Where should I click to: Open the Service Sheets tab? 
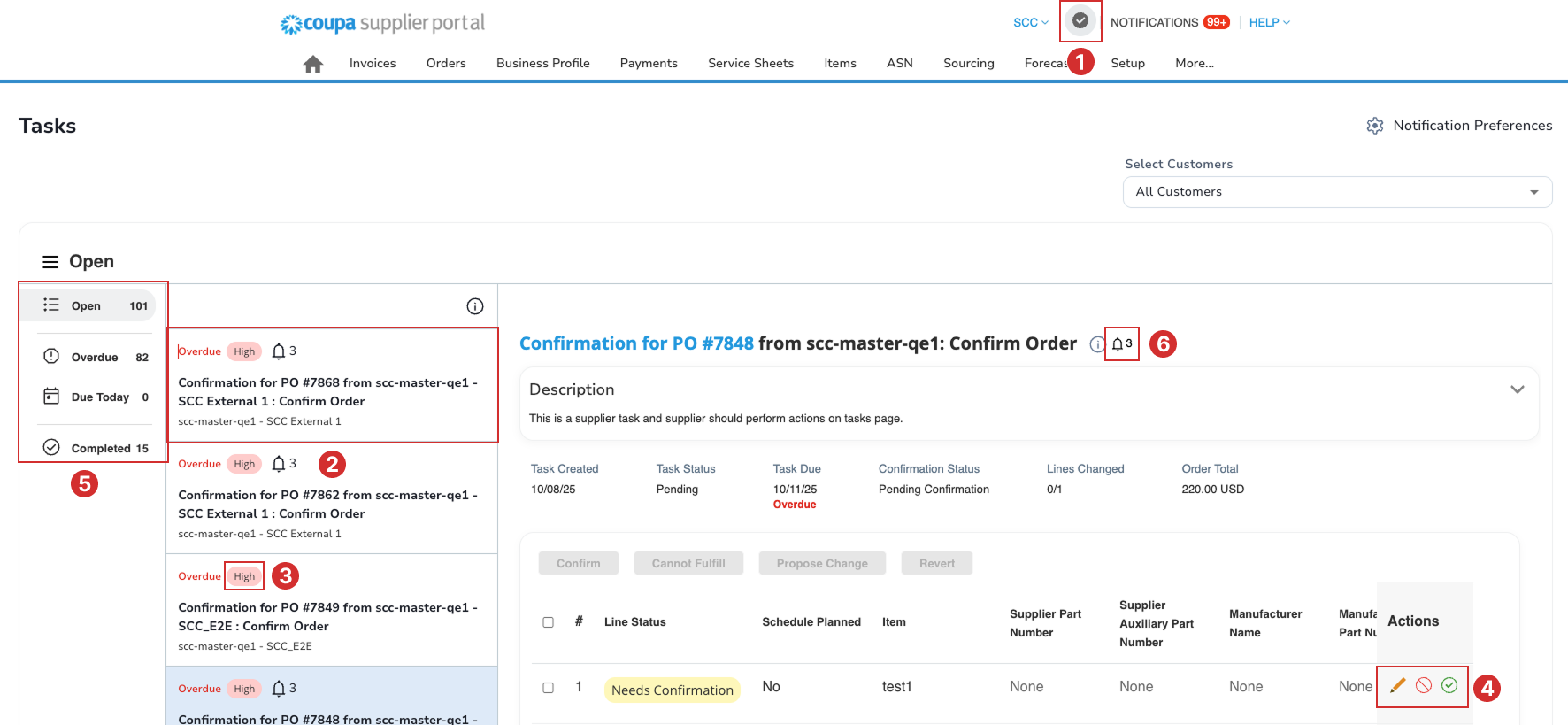pos(750,64)
